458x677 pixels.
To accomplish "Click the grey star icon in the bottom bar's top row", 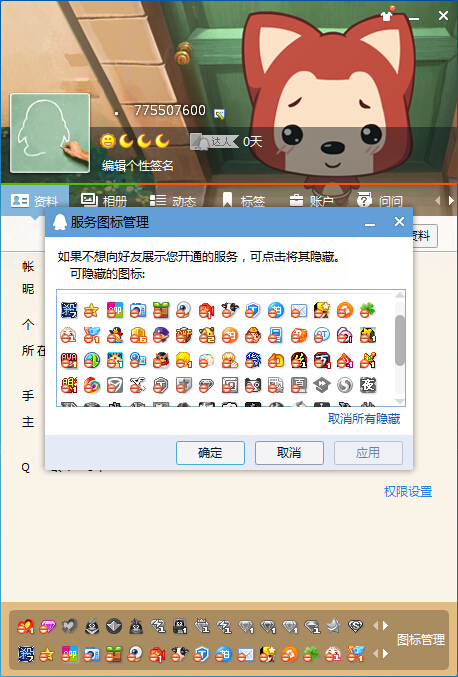I will coord(333,626).
